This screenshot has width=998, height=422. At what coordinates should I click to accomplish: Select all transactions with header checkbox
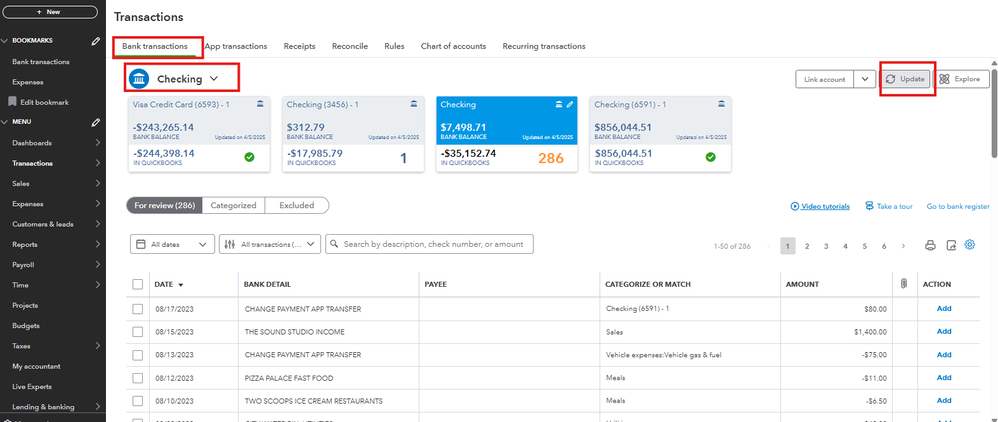pyautogui.click(x=138, y=284)
